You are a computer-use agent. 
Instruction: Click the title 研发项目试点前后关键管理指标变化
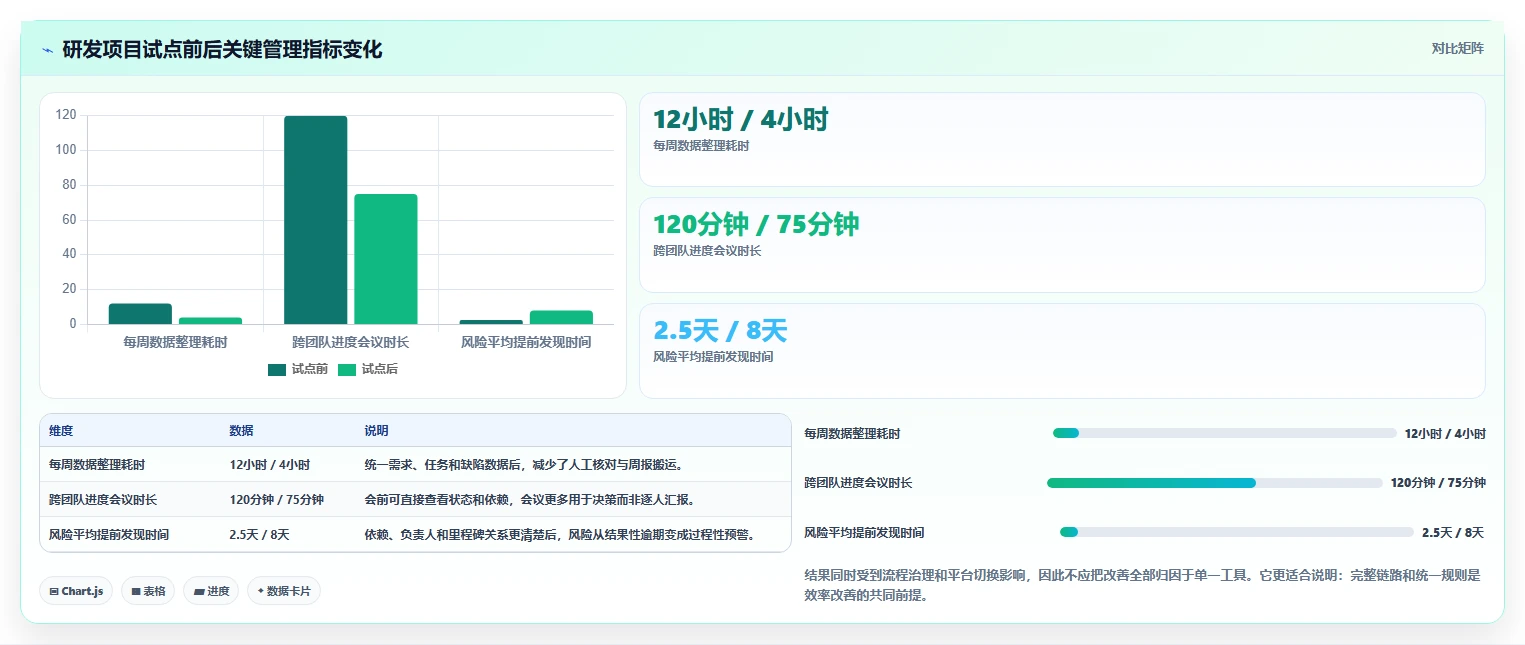point(222,50)
